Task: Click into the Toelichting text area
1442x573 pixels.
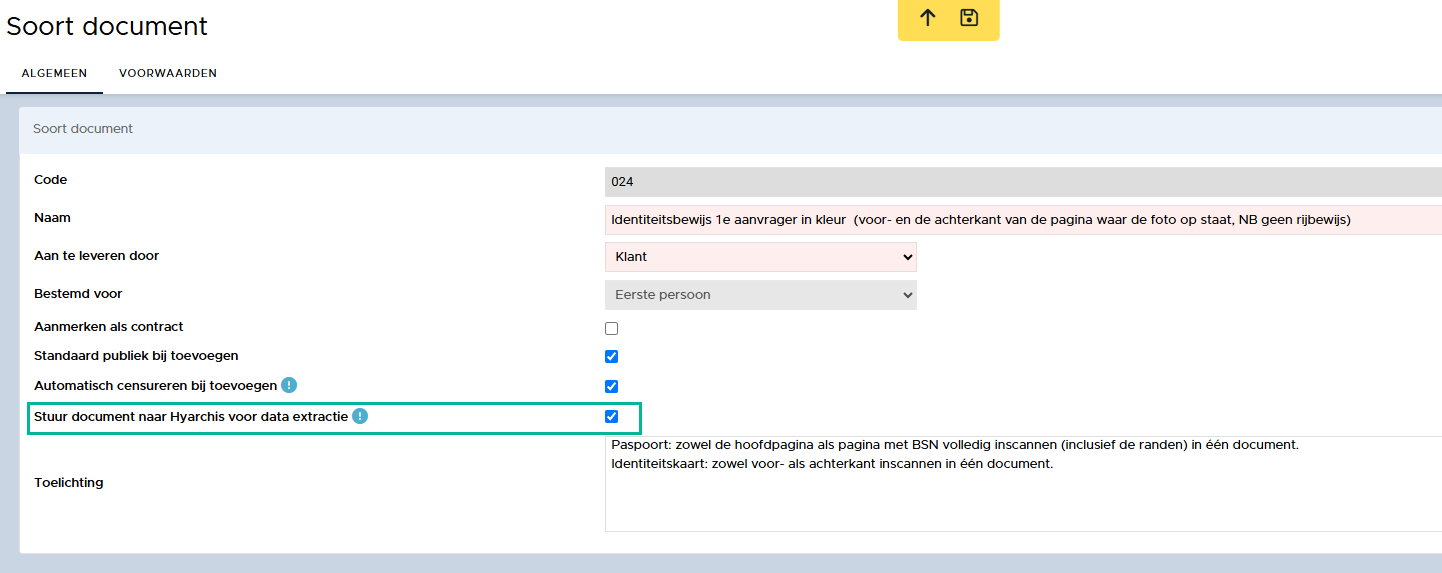Action: coord(1023,484)
